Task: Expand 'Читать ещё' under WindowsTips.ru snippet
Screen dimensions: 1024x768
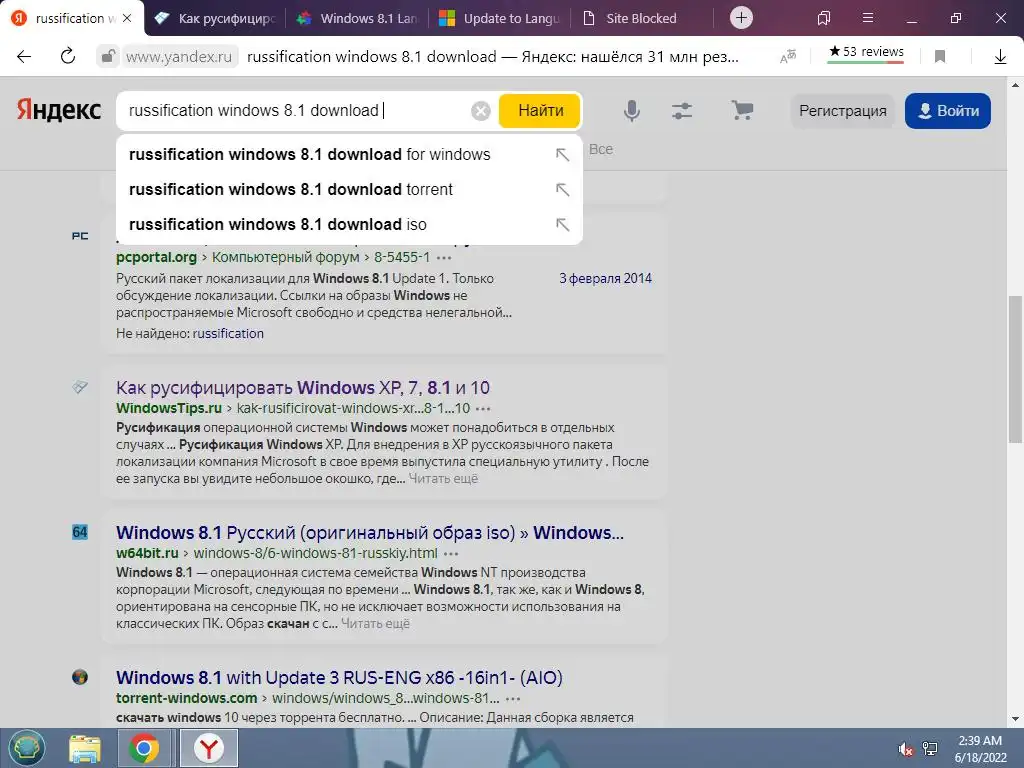Action: [443, 479]
